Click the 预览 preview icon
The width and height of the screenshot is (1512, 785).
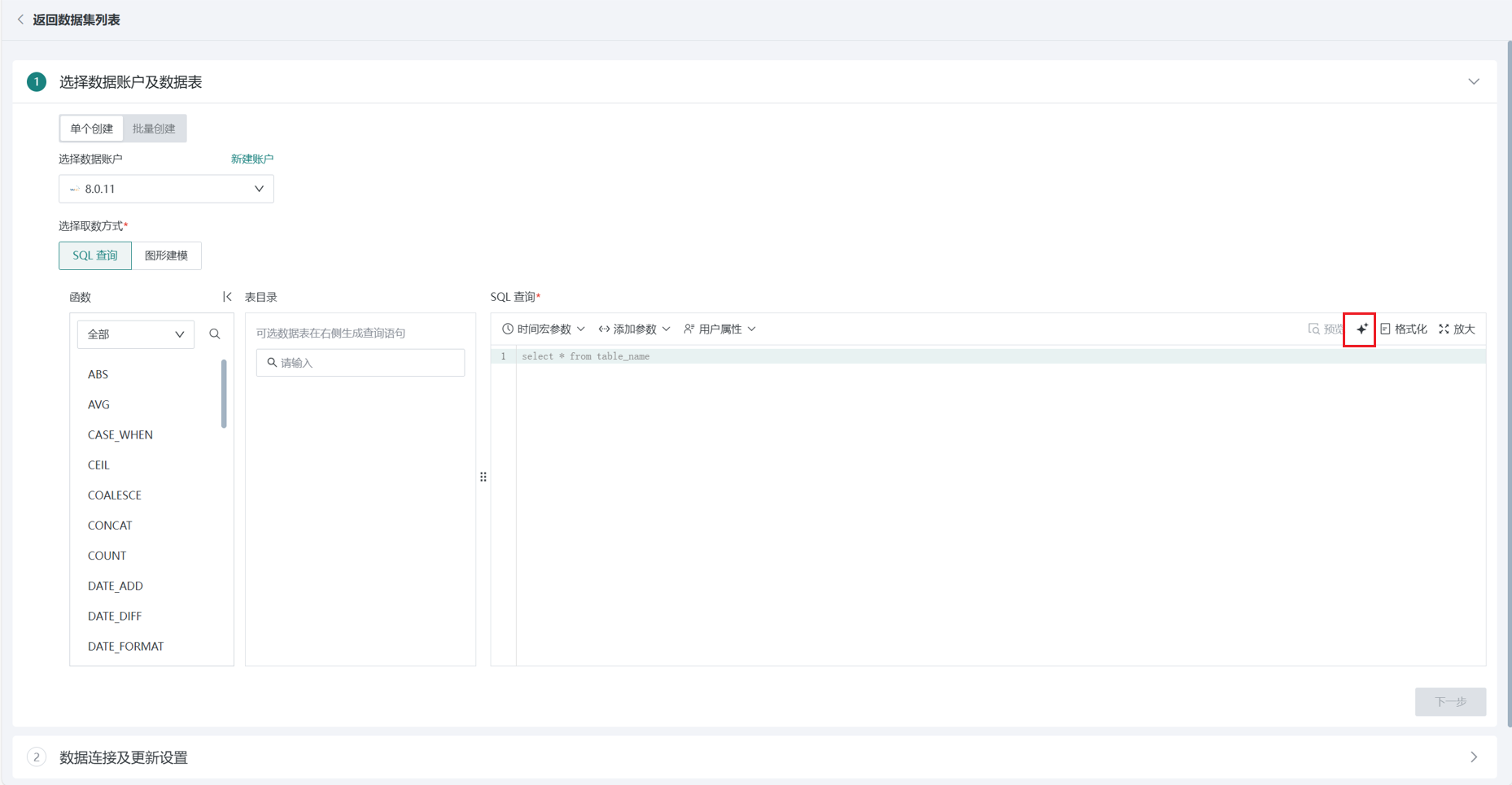click(1313, 329)
